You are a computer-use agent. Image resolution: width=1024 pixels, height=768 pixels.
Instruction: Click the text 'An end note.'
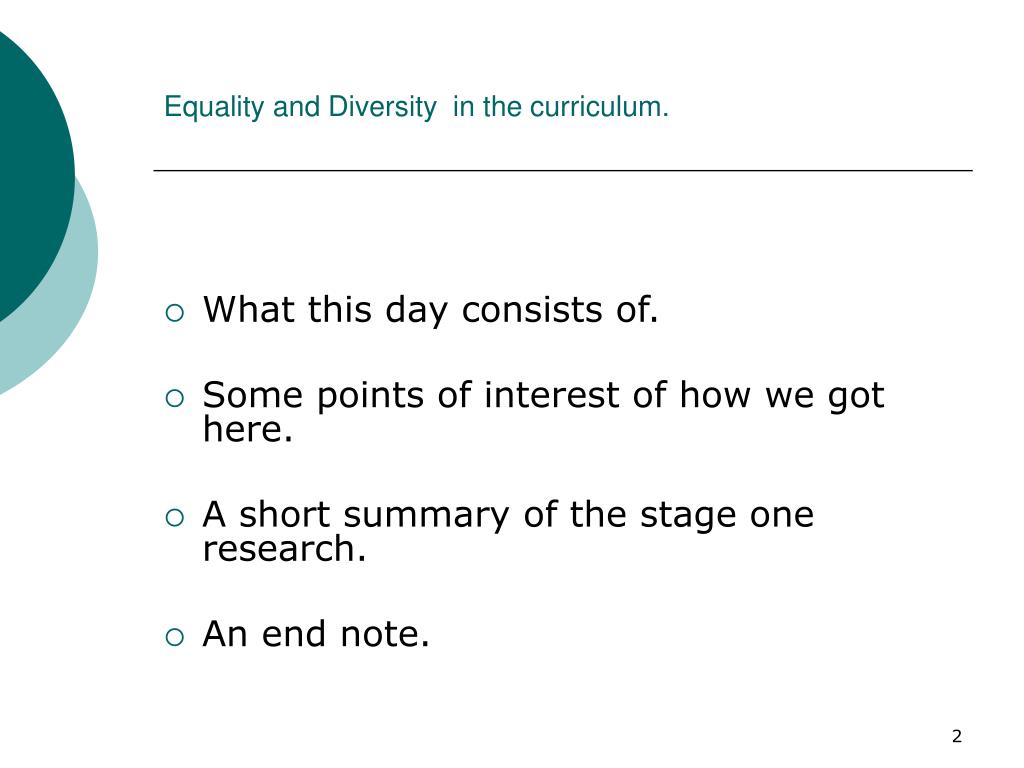click(316, 634)
